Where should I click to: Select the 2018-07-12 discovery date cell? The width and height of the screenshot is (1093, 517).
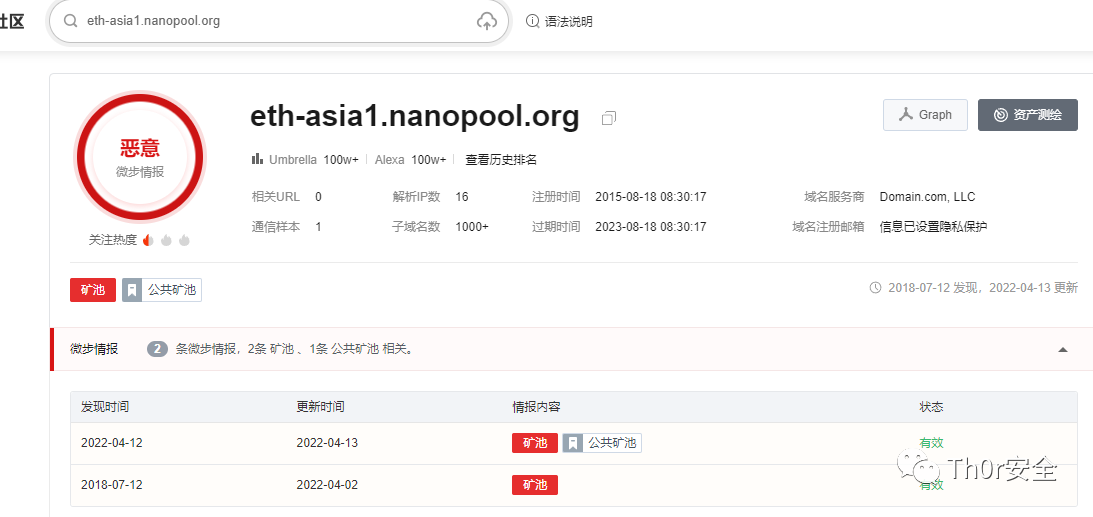click(112, 484)
